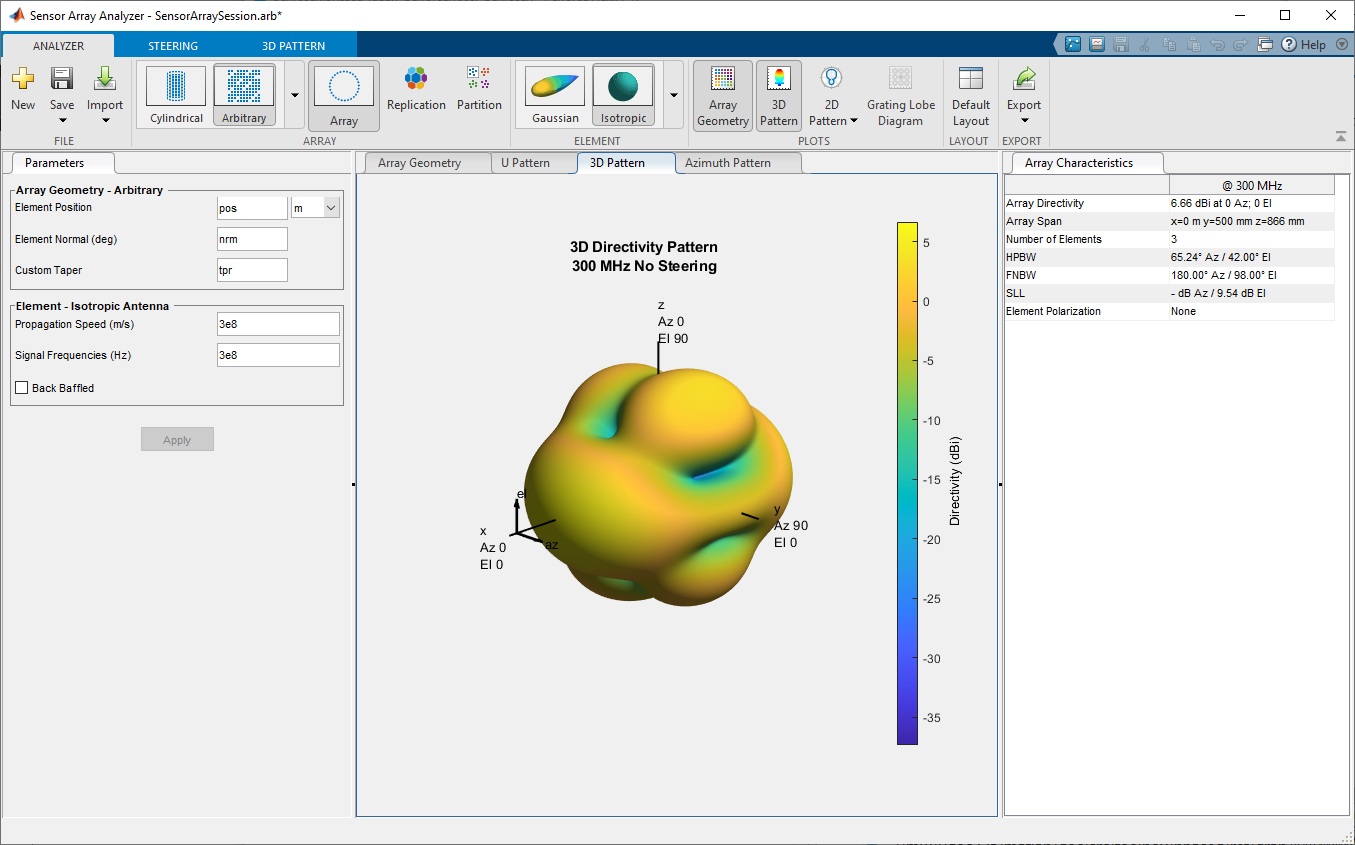Expand the array gallery dropdown arrow

(x=295, y=95)
